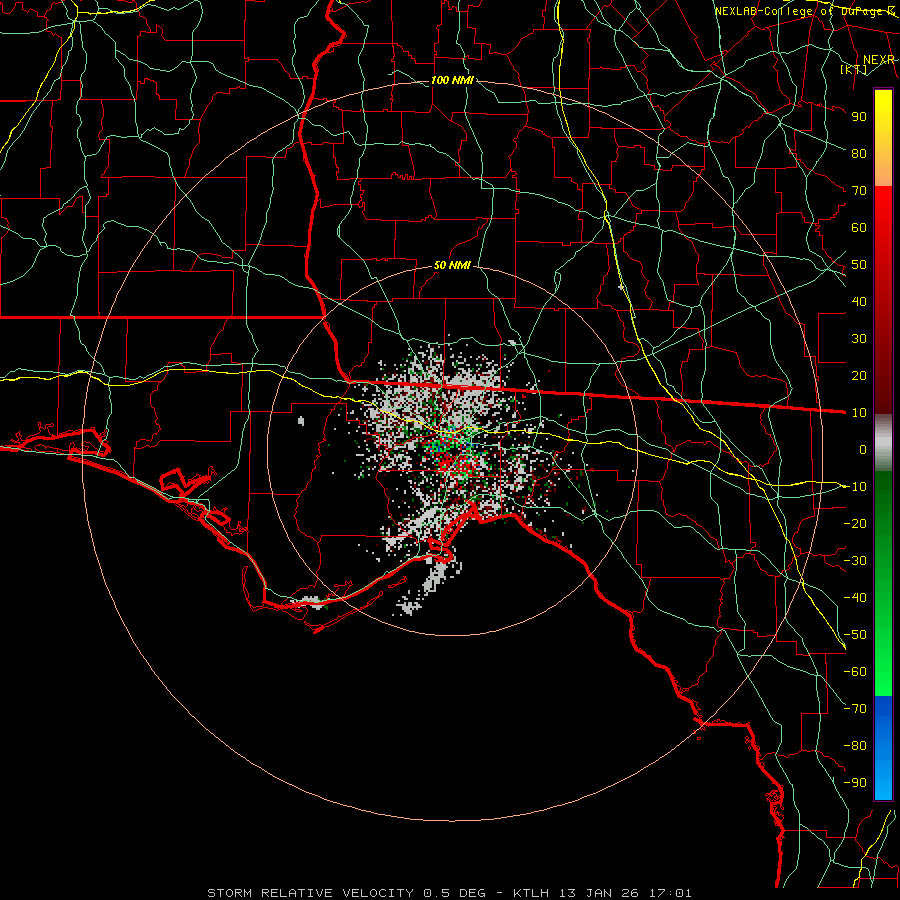Click the 70 value on the velocity scale
This screenshot has height=900, width=900.
[x=859, y=191]
